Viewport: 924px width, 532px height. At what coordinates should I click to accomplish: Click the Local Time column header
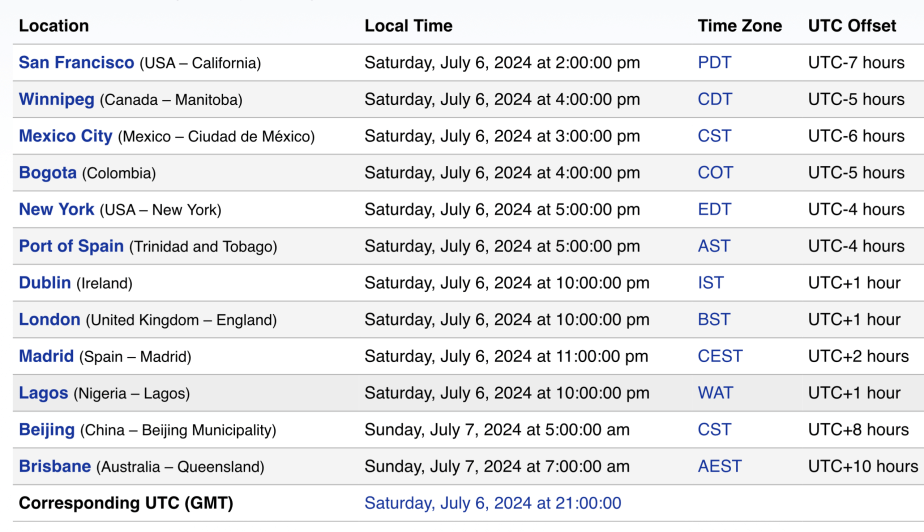click(x=408, y=26)
